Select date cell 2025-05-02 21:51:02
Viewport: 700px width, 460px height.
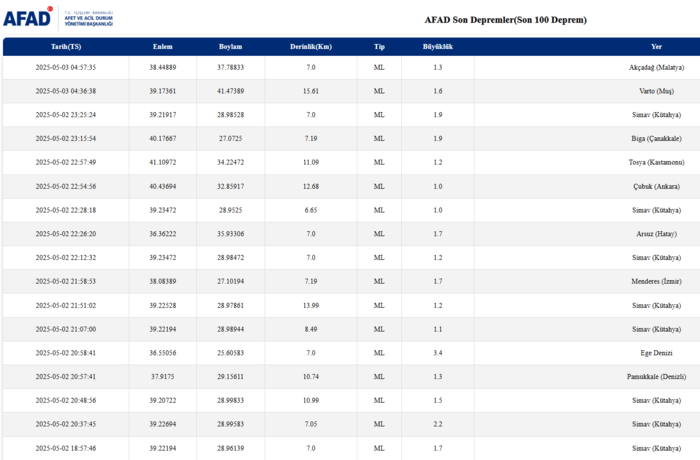click(66, 305)
